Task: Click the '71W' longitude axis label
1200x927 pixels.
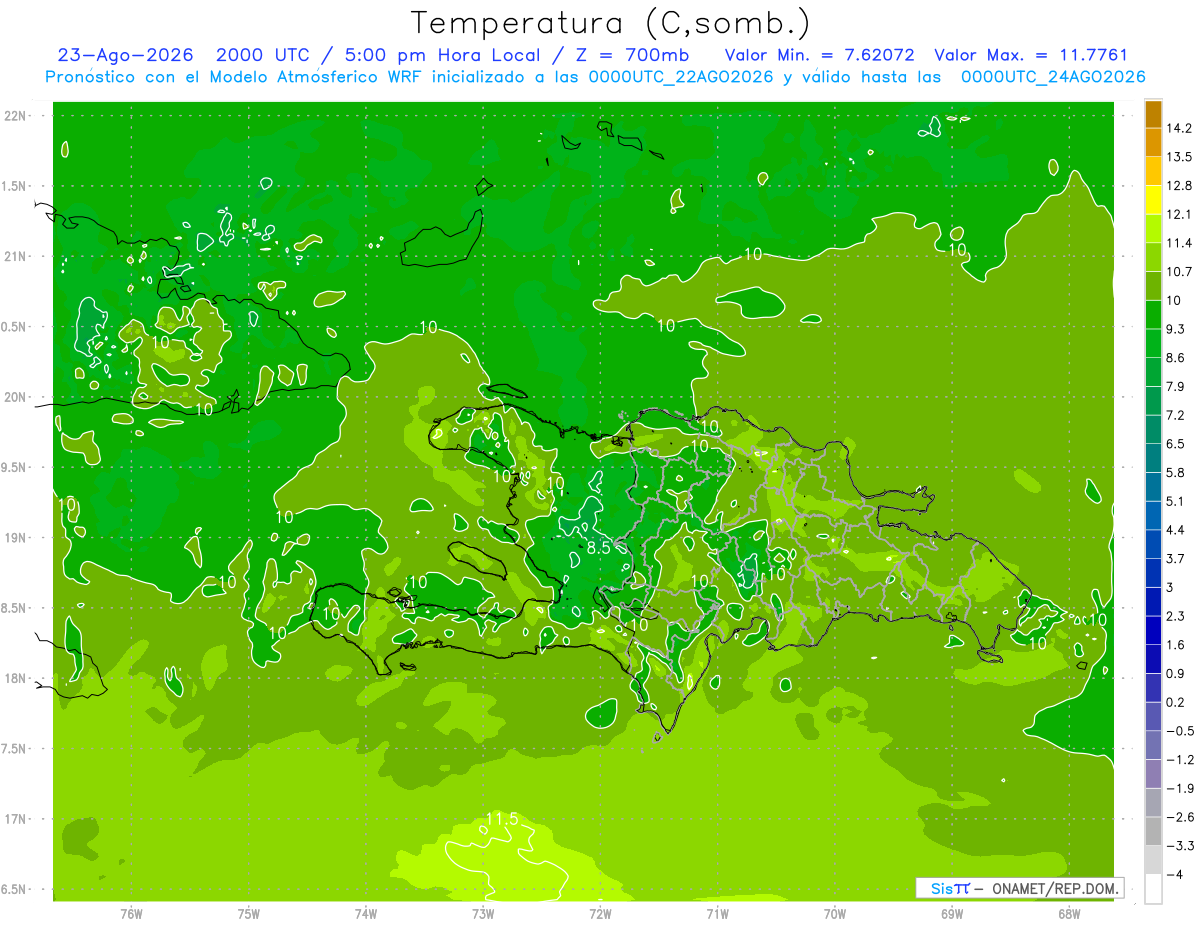Action: pyautogui.click(x=717, y=913)
